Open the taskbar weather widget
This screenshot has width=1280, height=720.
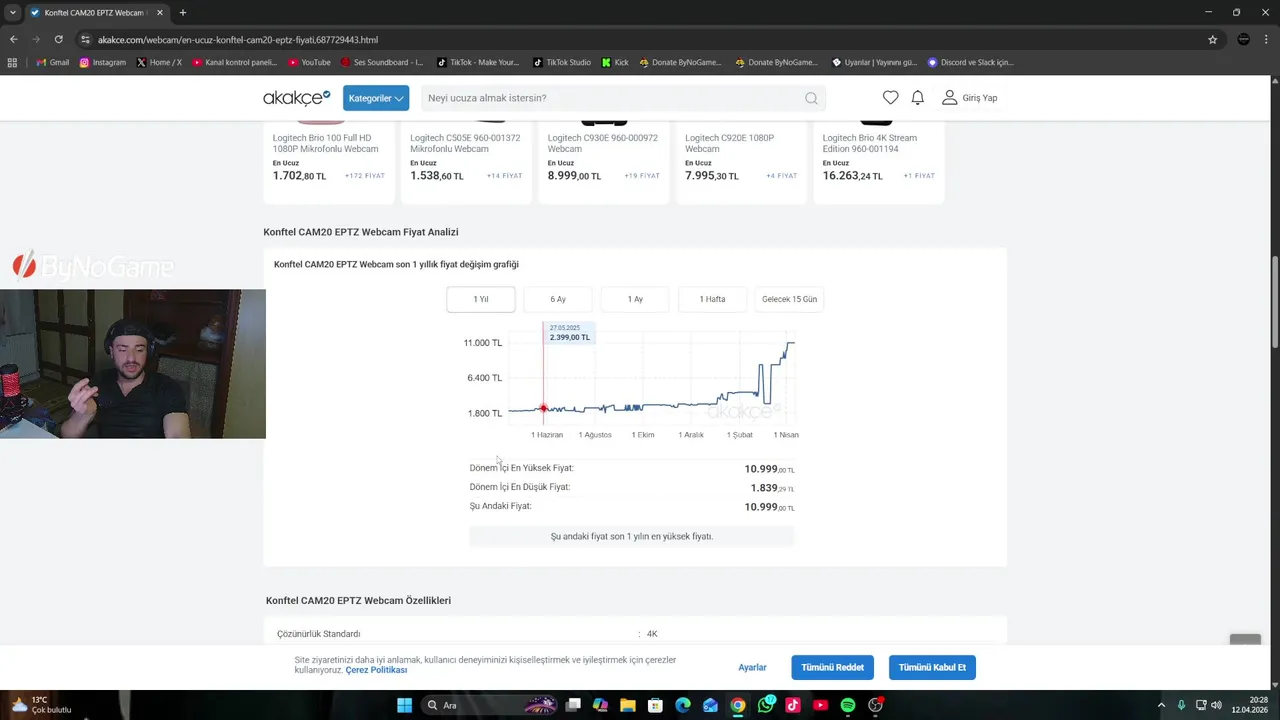[x=42, y=705]
